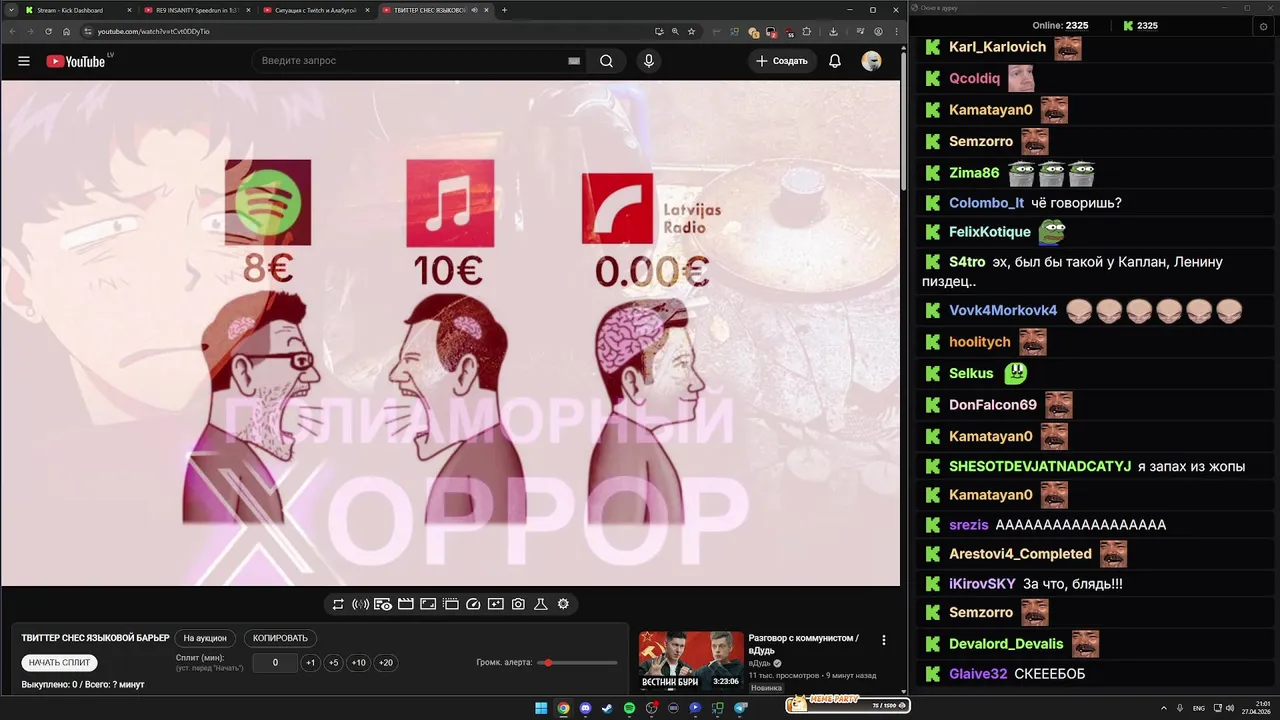Image resolution: width=1280 pixels, height=720 pixels.
Task: Click the НАЧАТЬ СПЛИТ button
Action: (x=59, y=663)
